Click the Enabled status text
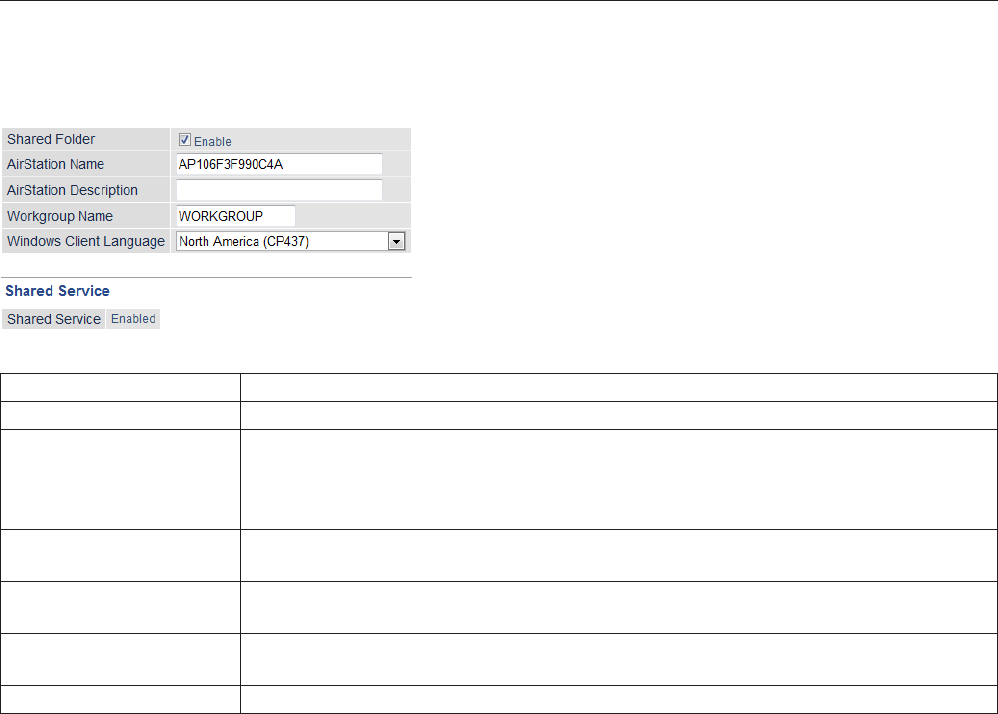The height and width of the screenshot is (714, 998). click(x=133, y=319)
